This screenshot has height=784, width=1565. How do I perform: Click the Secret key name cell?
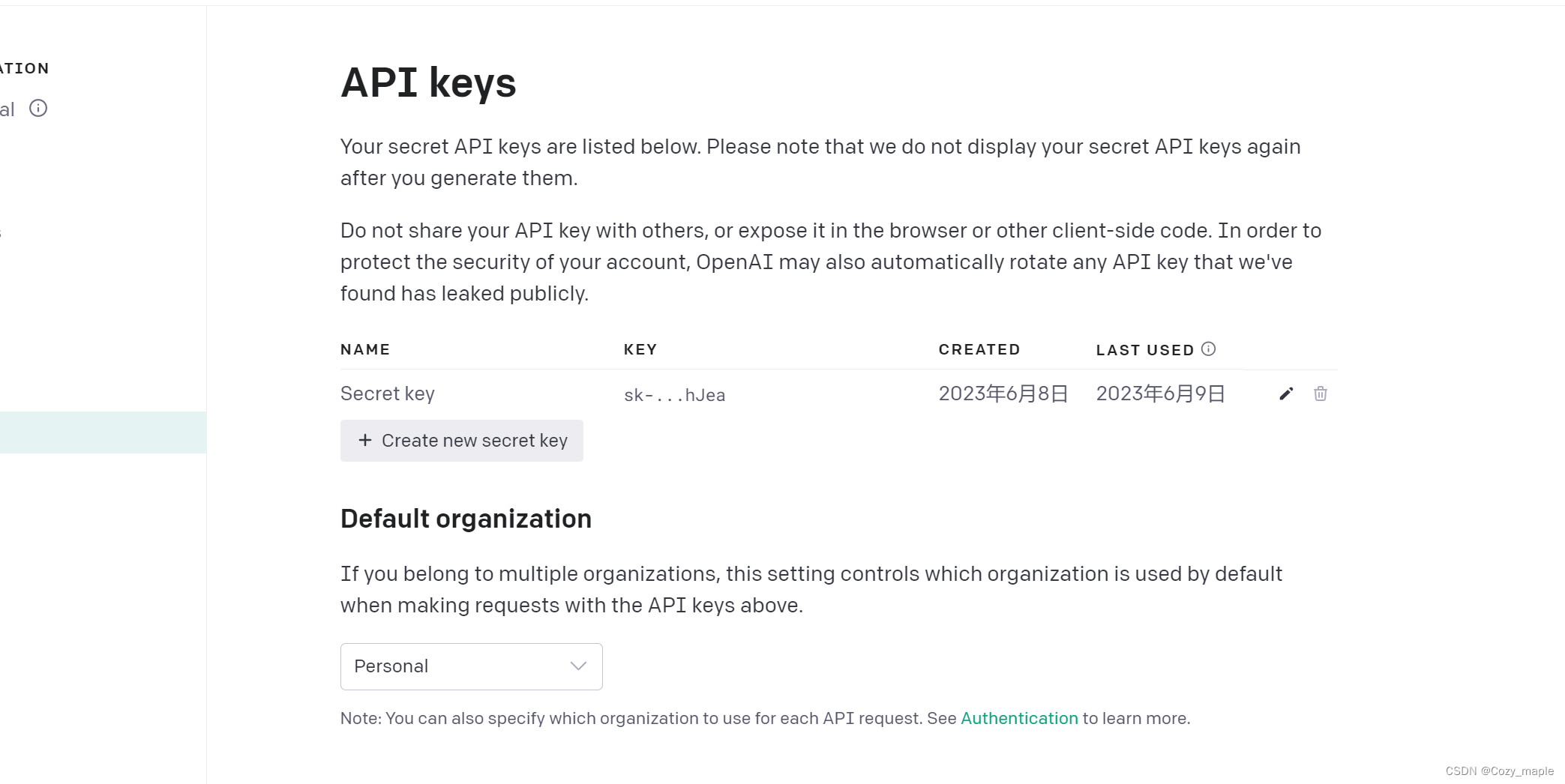(x=388, y=394)
